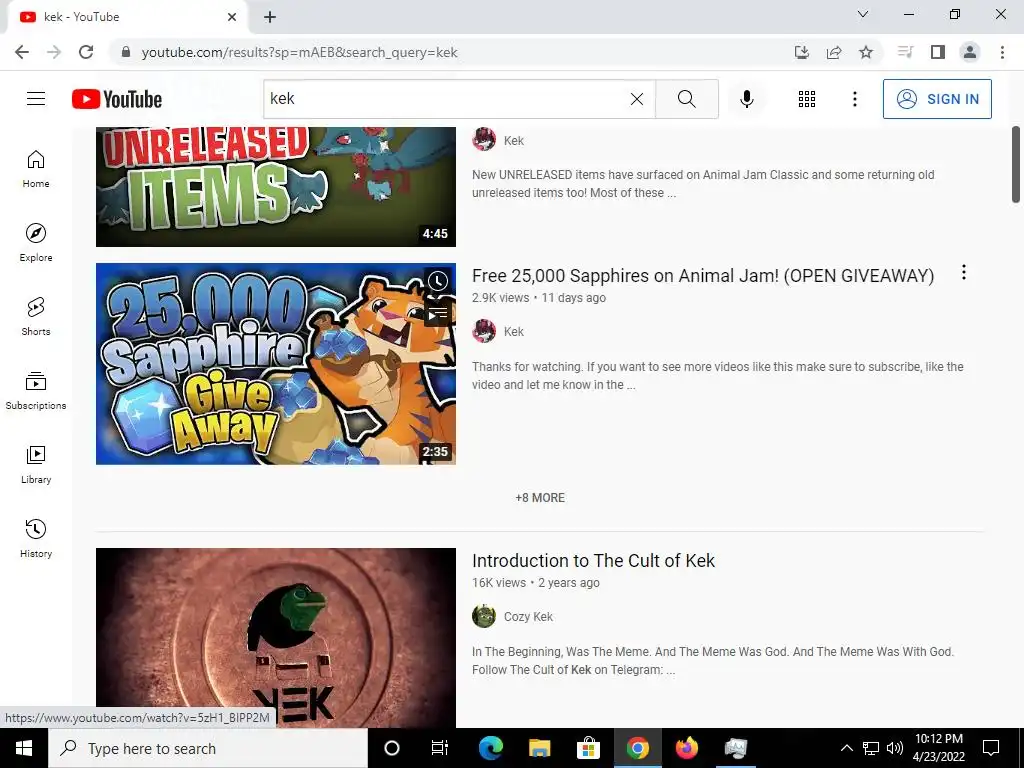Expand the +8 MORE results
The image size is (1024, 768).
pos(540,498)
